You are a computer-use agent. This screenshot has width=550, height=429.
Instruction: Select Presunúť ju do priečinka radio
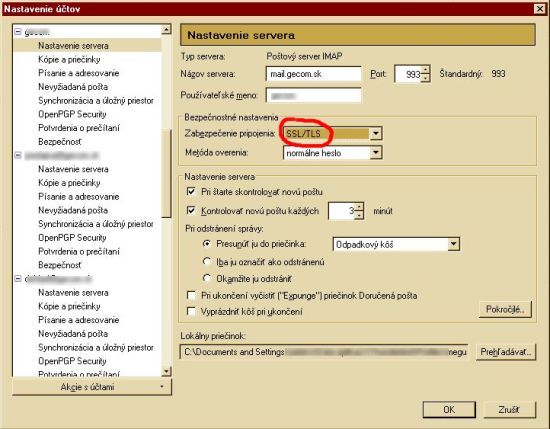pyautogui.click(x=207, y=243)
